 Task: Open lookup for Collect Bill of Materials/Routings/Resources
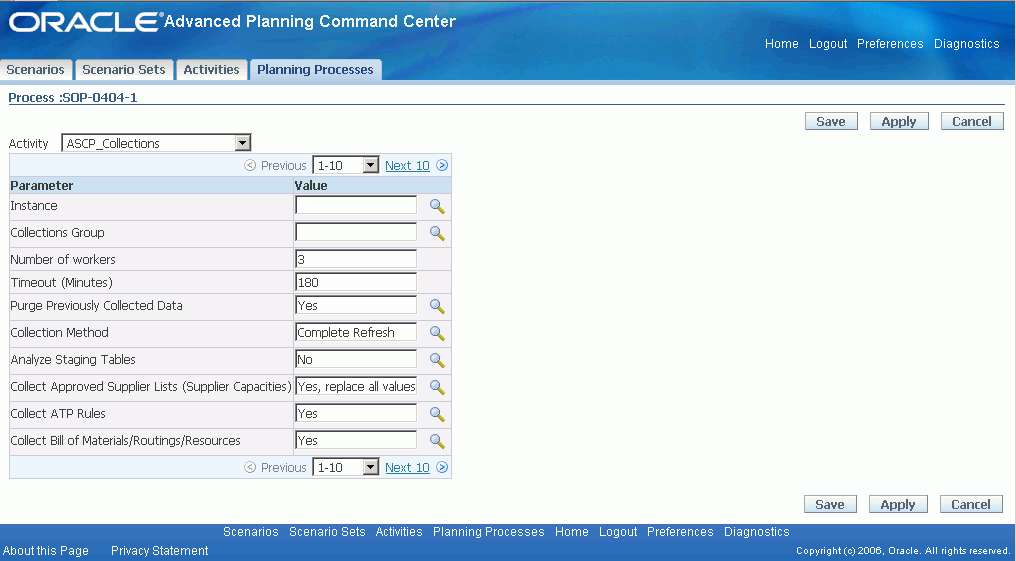tap(437, 441)
